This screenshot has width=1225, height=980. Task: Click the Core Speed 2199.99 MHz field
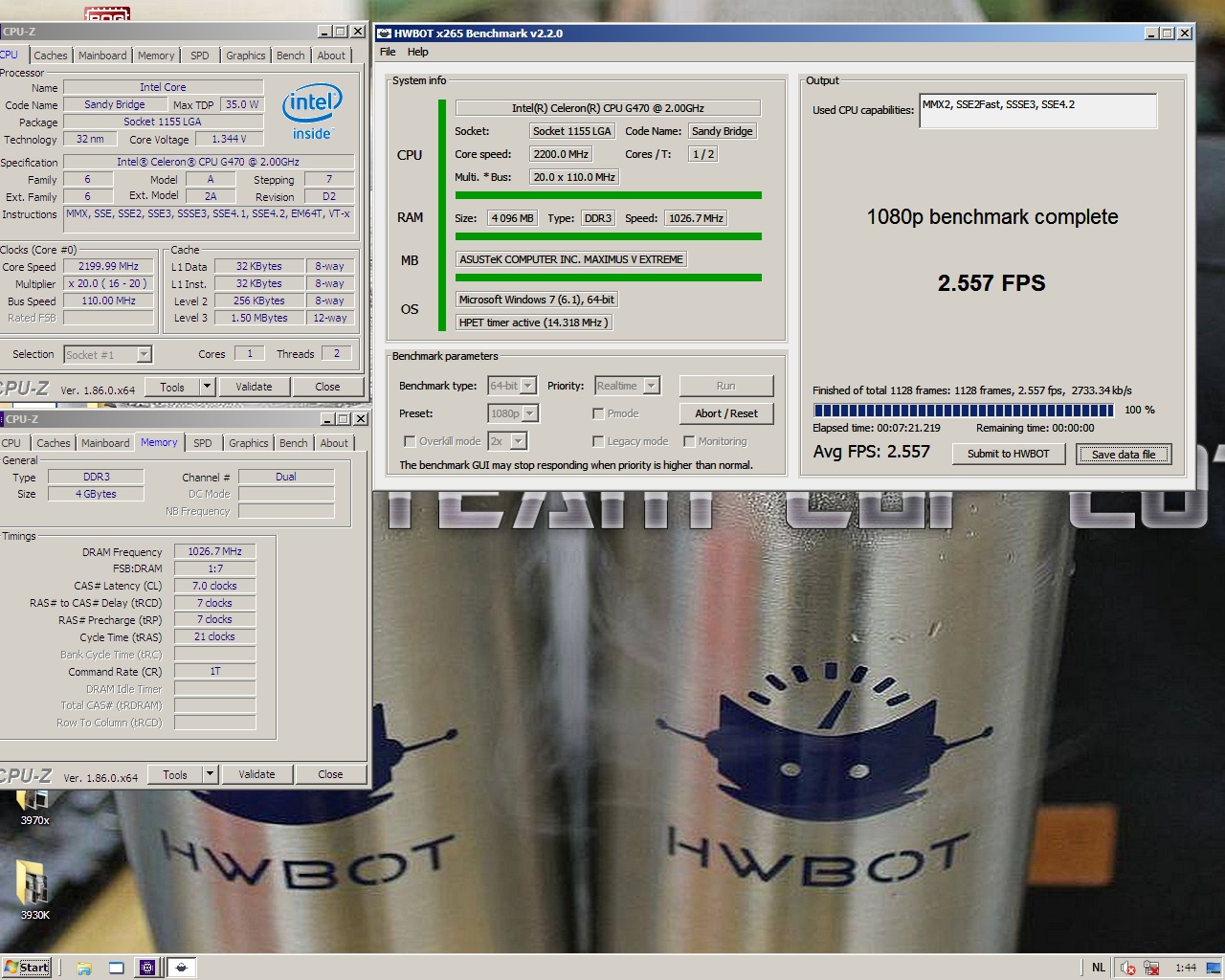pyautogui.click(x=108, y=267)
